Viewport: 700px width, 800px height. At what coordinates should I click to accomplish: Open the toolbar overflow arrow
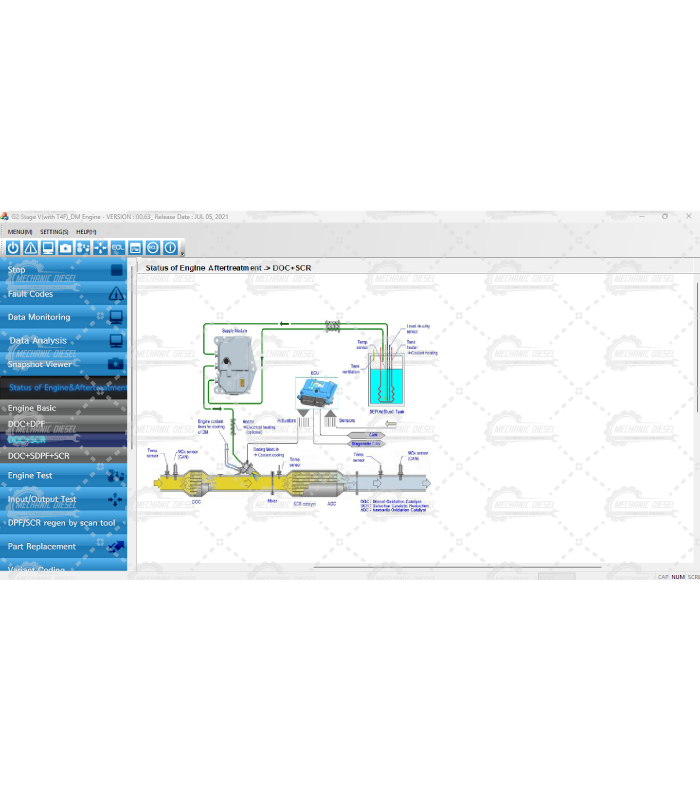(x=182, y=253)
